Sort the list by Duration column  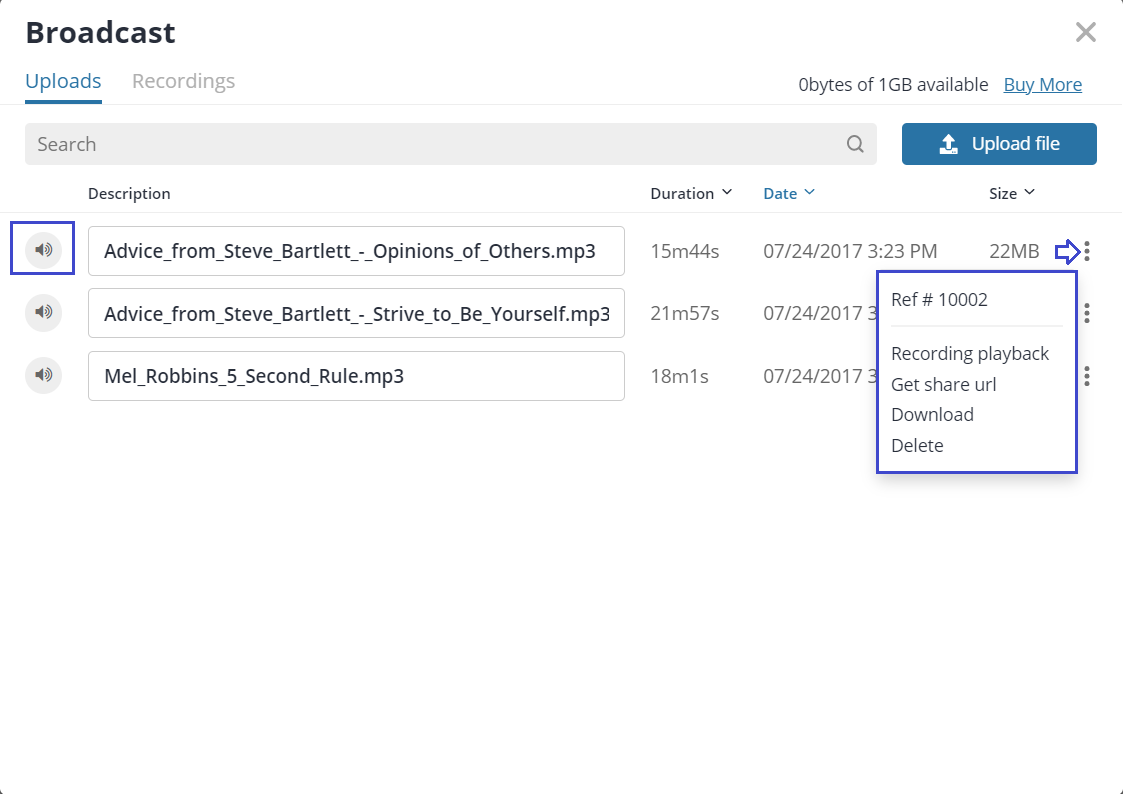pos(690,193)
